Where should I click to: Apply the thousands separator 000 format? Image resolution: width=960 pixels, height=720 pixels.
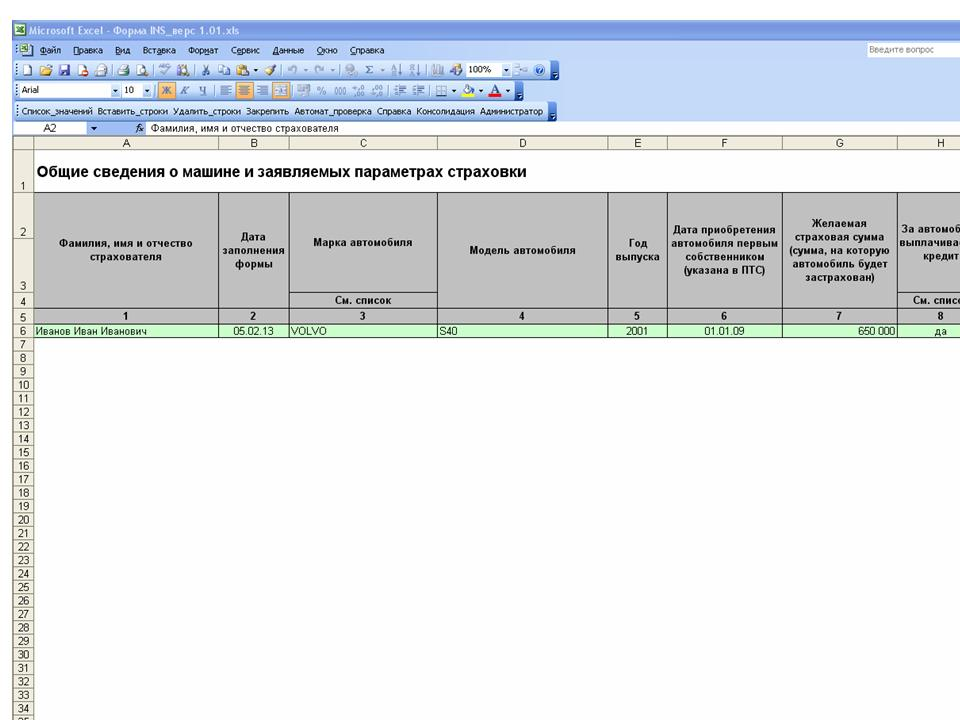340,91
